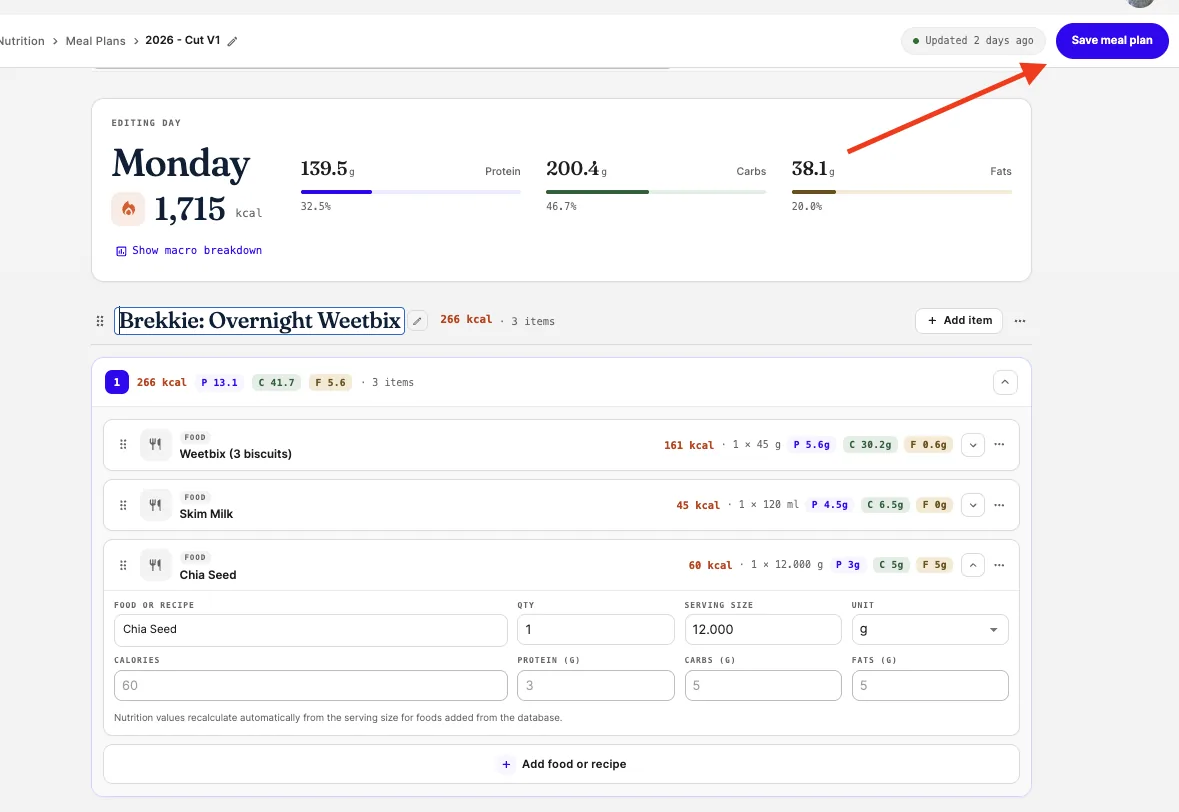Click the Food or Recipe field with Chia Seed

[311, 630]
